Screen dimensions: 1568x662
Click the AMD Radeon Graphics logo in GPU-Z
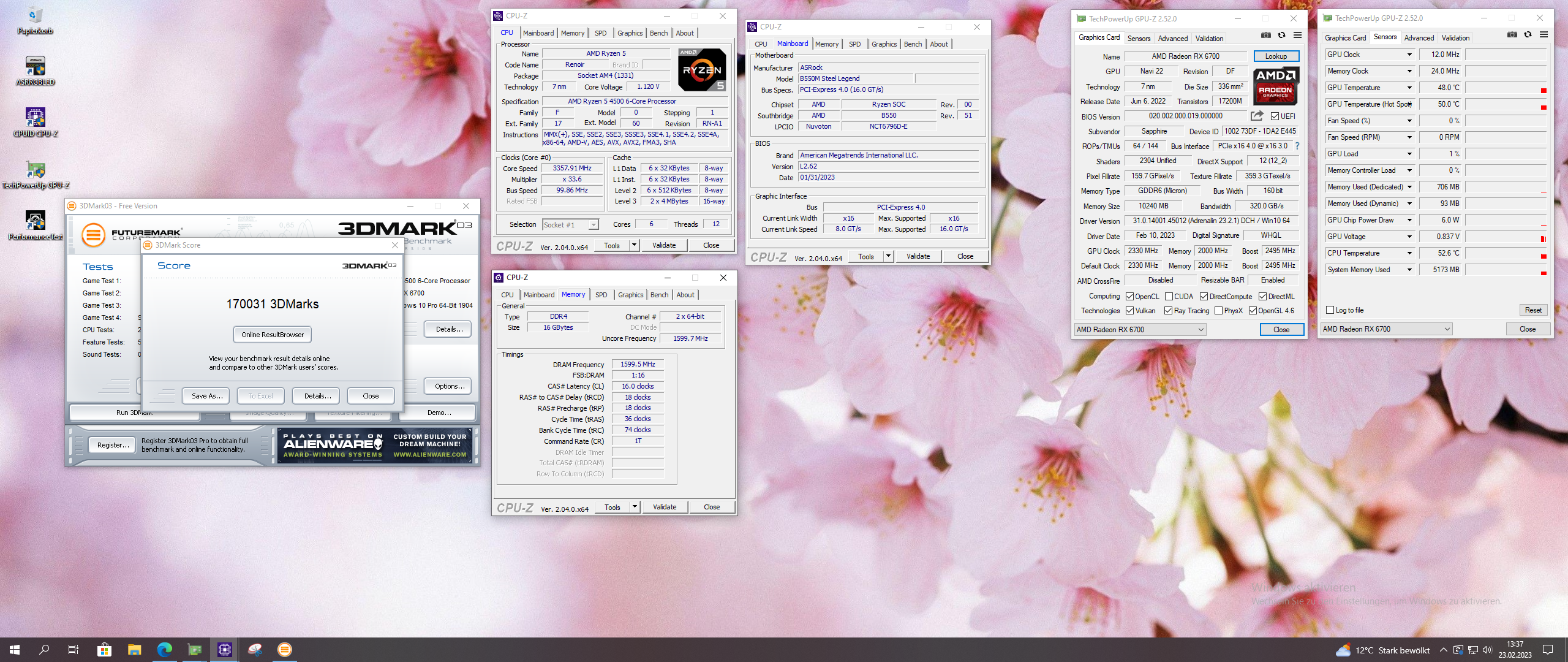tap(1276, 86)
